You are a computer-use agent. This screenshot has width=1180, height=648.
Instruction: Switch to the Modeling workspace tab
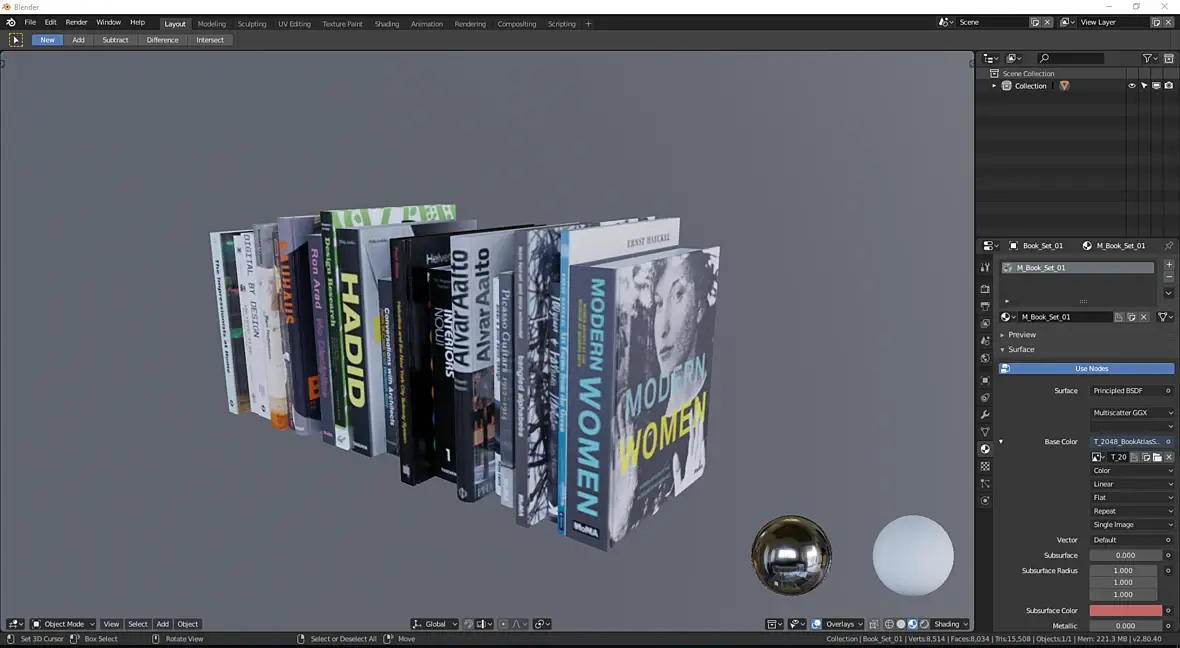coord(211,24)
